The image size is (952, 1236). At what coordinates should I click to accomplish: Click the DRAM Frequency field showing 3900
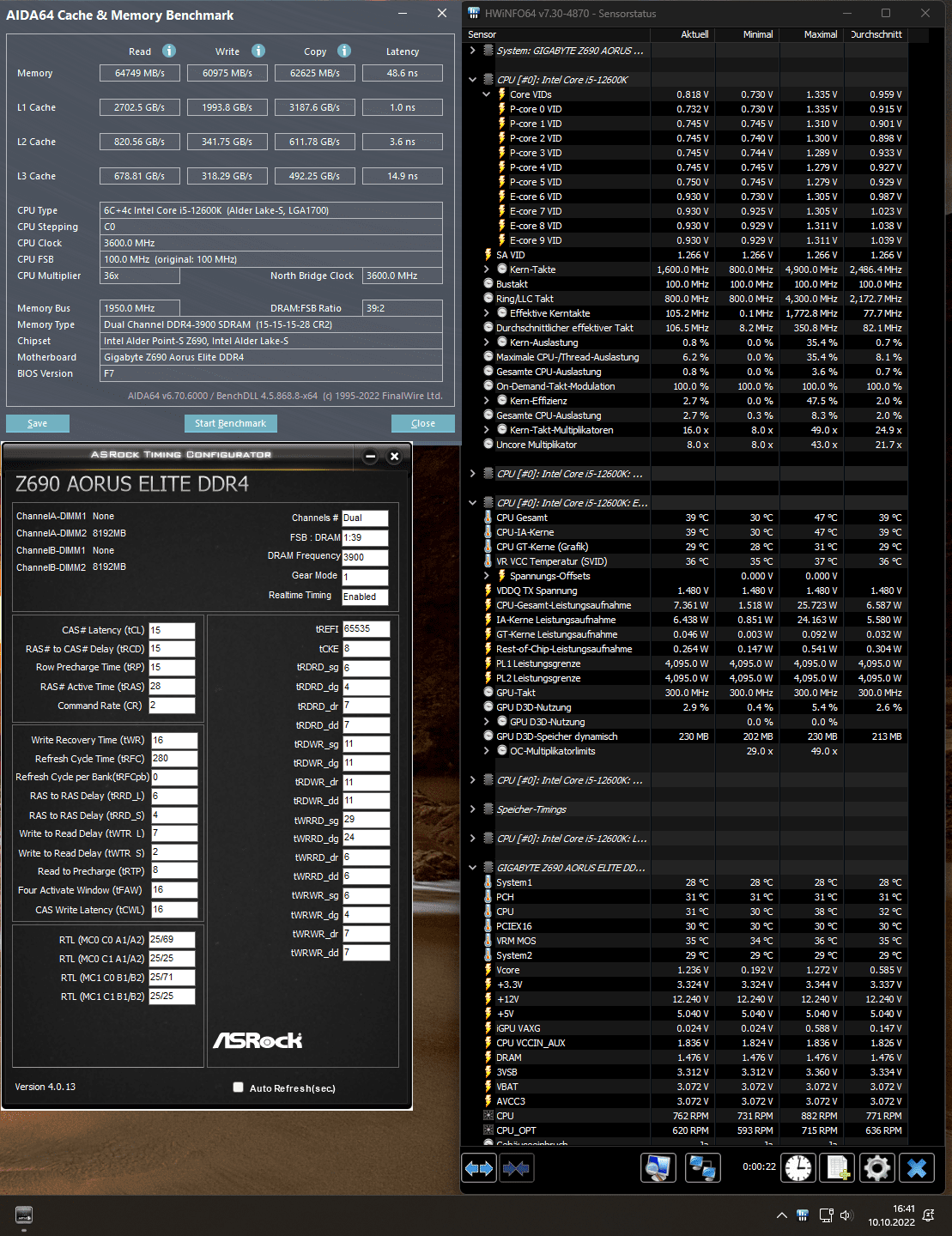tap(365, 557)
